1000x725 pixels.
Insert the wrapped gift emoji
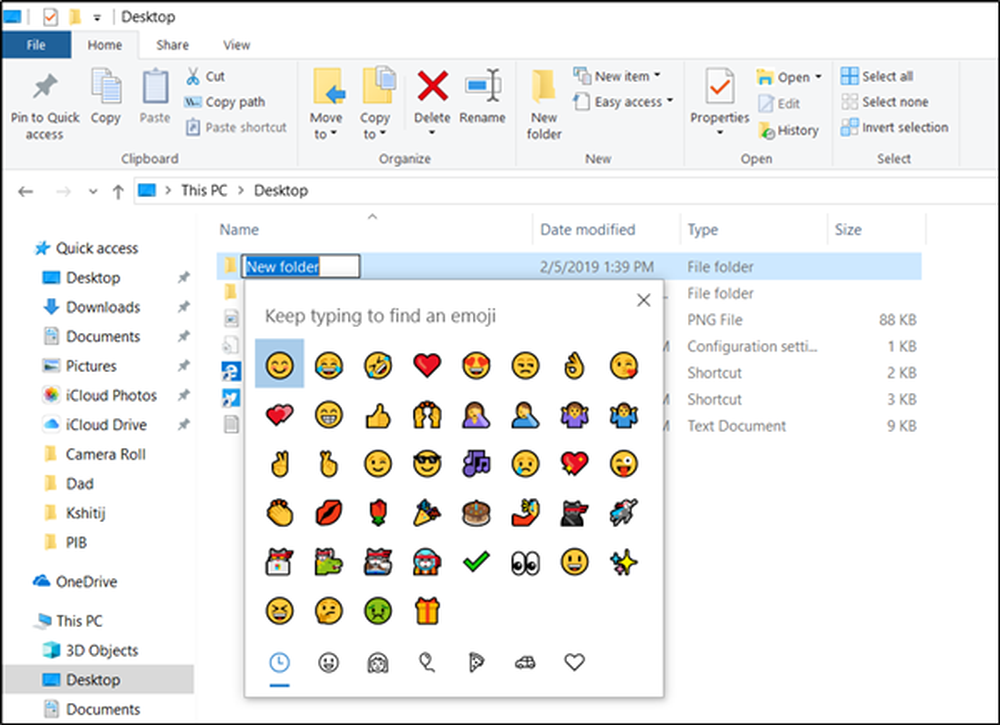427,610
